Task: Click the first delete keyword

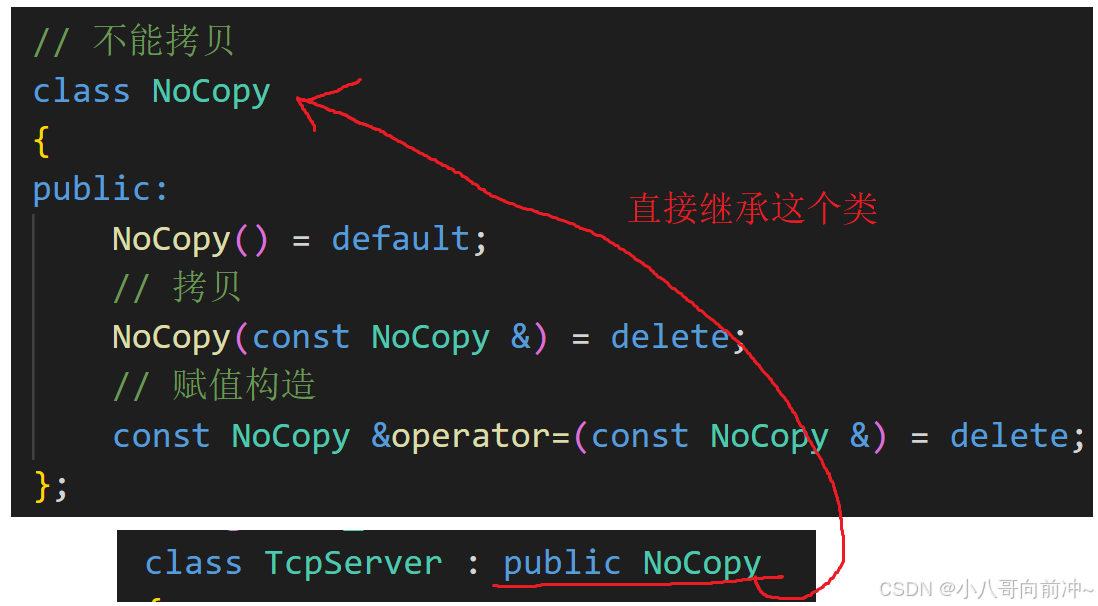Action: tap(671, 337)
